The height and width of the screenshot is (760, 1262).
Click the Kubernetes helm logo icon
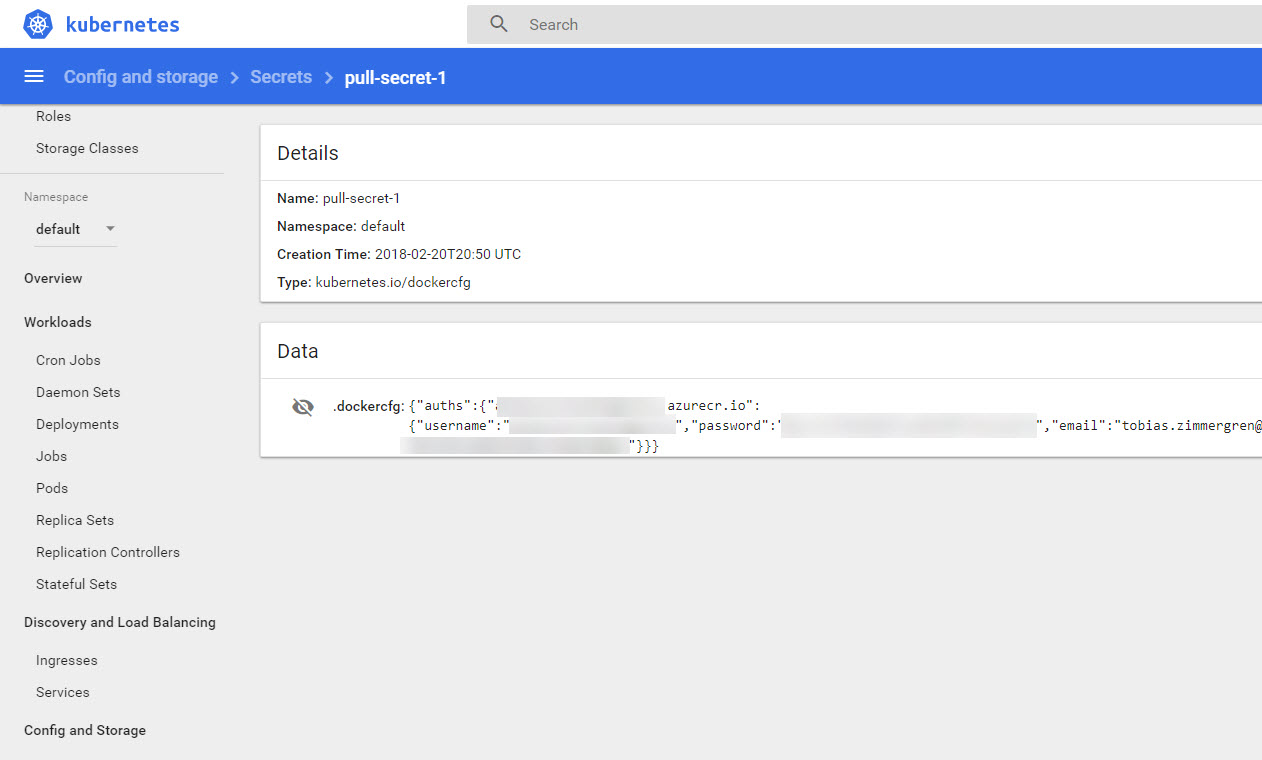[38, 24]
